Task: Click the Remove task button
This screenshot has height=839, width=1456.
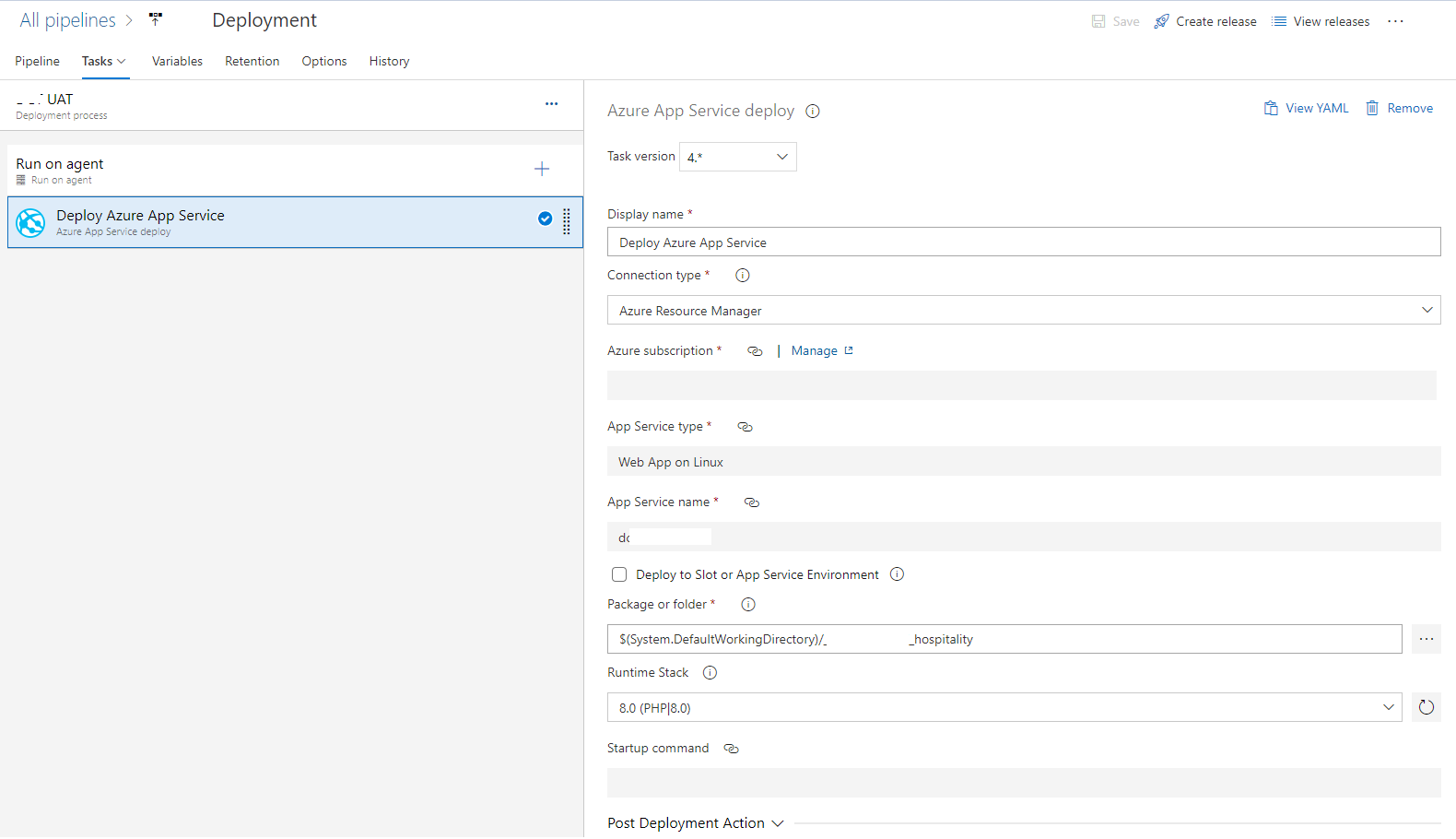Action: coord(1399,108)
